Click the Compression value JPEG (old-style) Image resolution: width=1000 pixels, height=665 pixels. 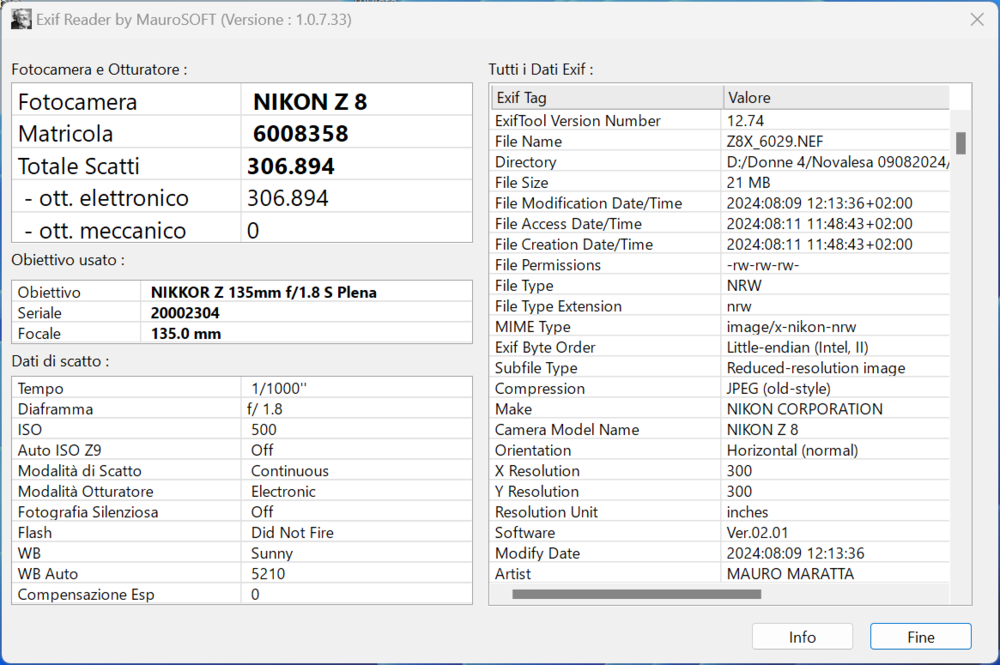coord(778,388)
